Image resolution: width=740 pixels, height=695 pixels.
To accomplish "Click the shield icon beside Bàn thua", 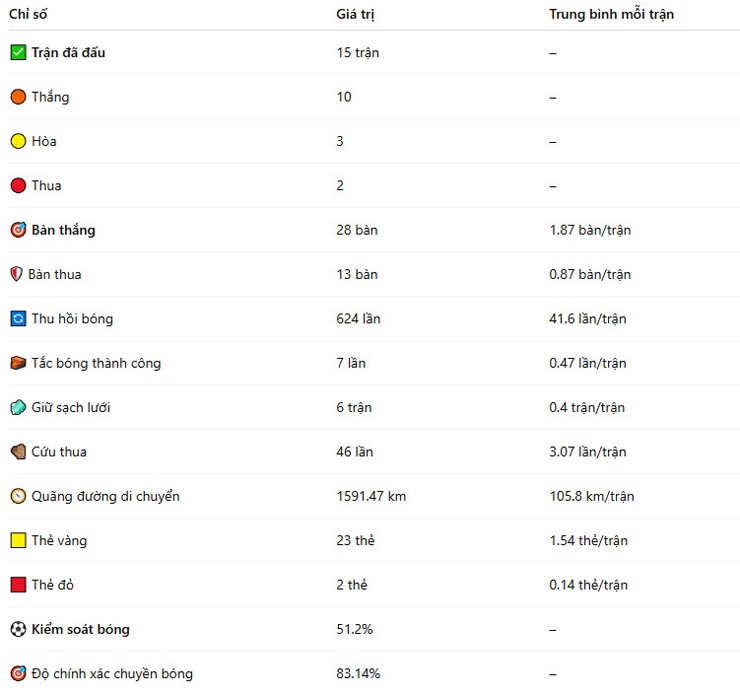I will click(x=16, y=274).
